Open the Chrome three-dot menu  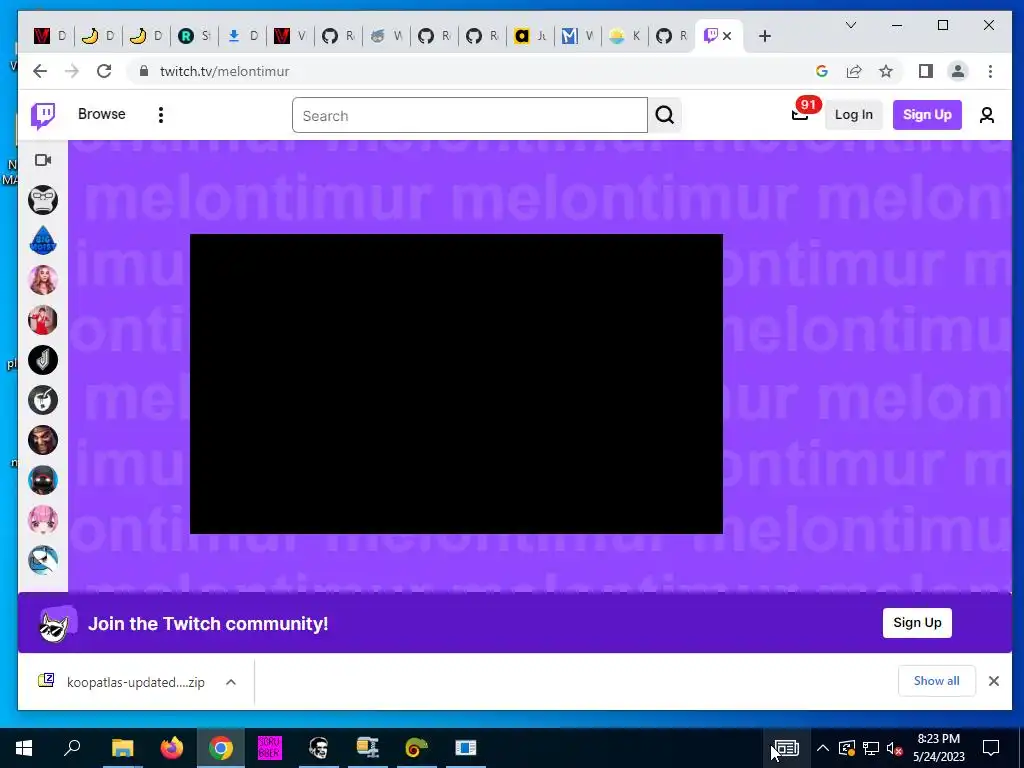990,71
